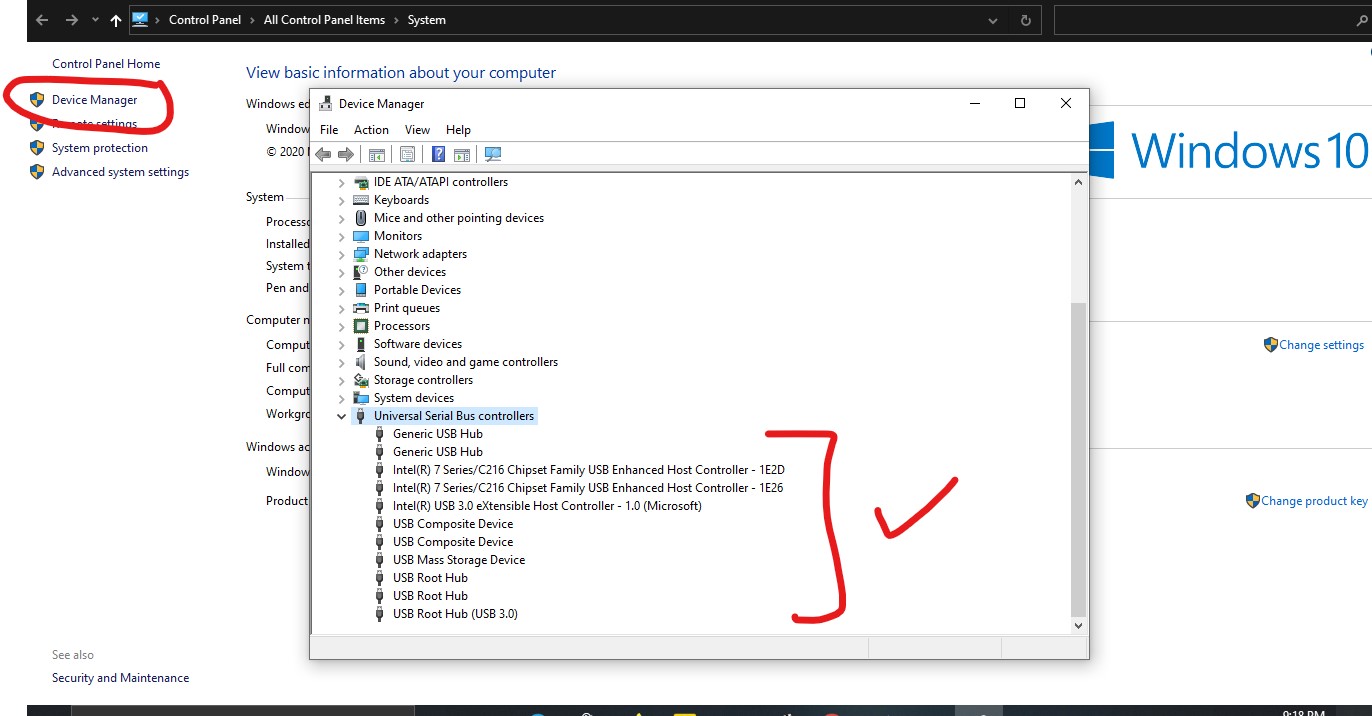Click the System devices folder icon
The height and width of the screenshot is (716, 1372).
point(361,398)
